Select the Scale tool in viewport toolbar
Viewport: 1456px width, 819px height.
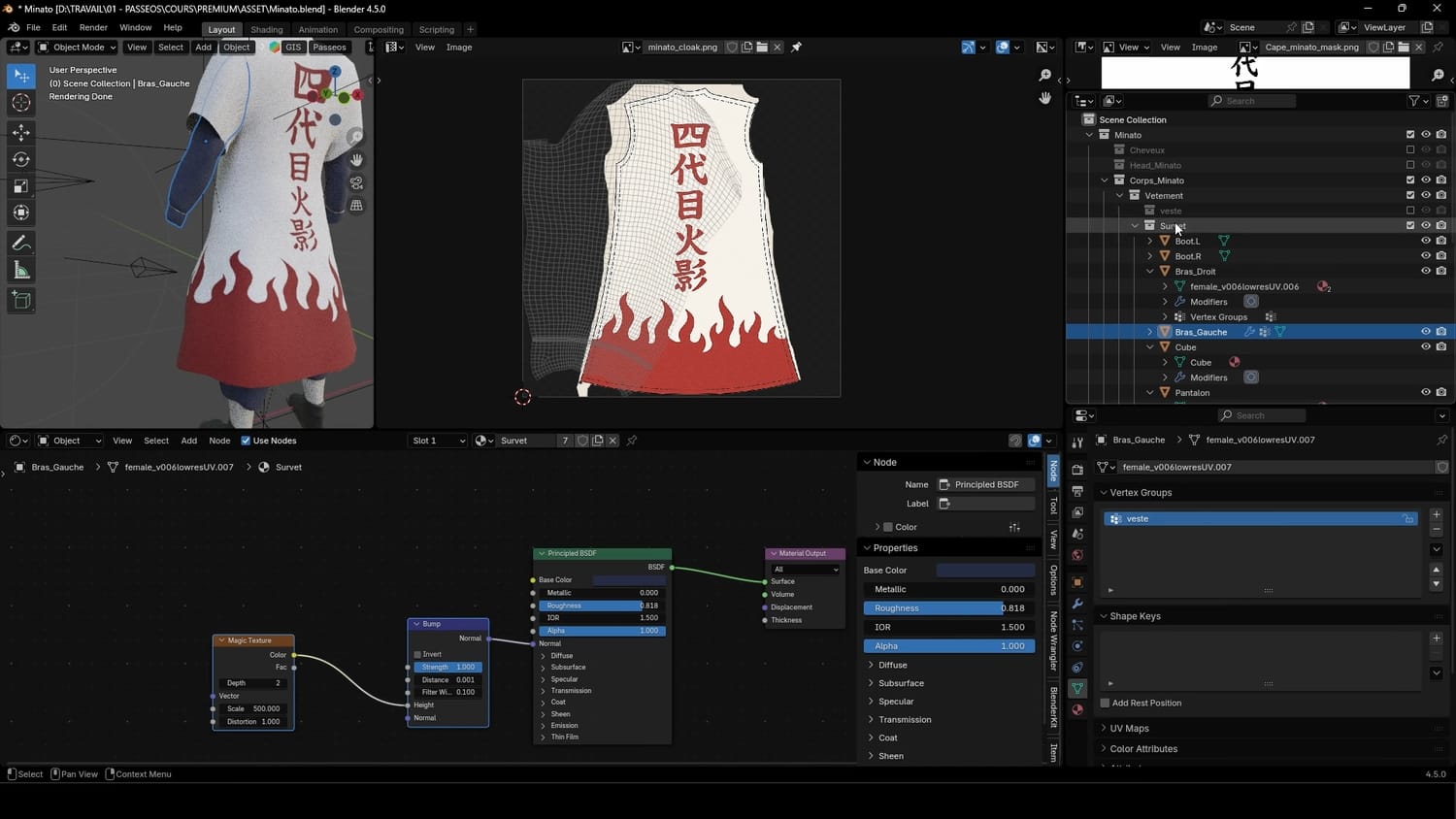(x=21, y=186)
